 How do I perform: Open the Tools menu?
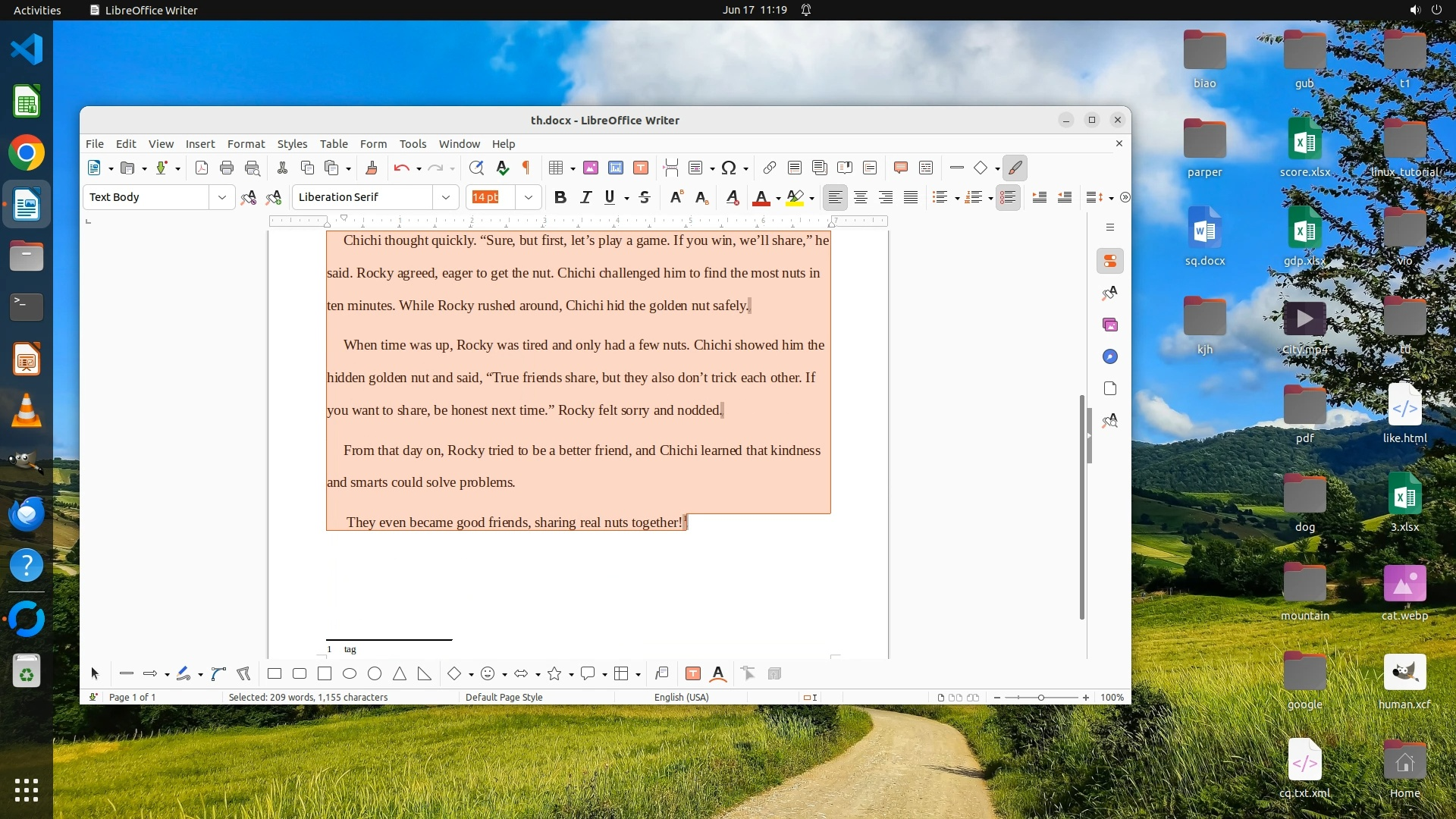click(x=413, y=144)
